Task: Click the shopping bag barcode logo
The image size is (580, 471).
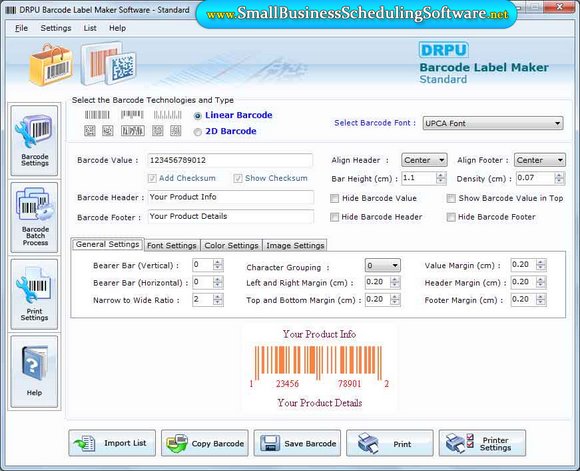Action: click(51, 65)
